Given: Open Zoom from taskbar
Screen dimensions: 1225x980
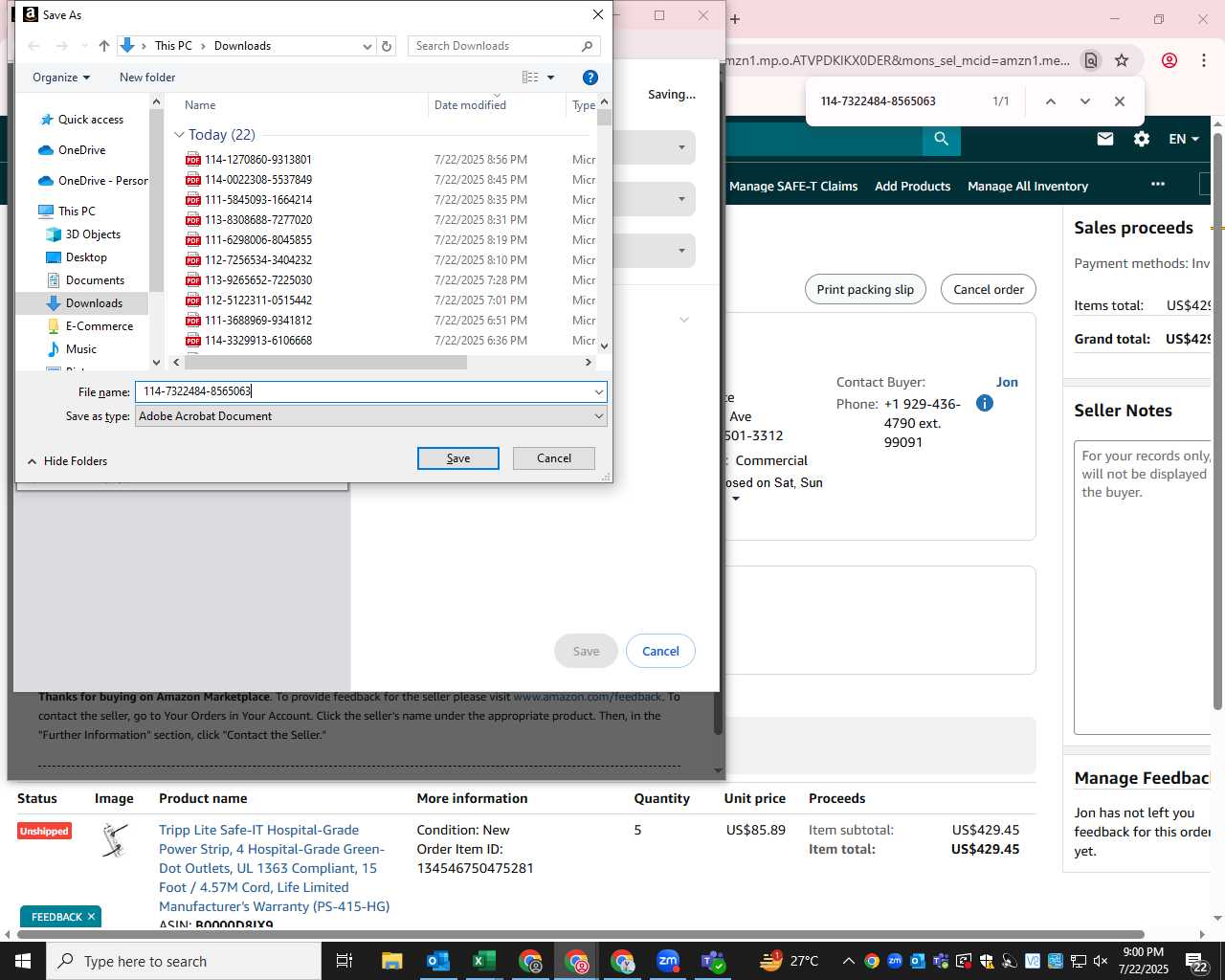Looking at the screenshot, I should click(x=668, y=961).
